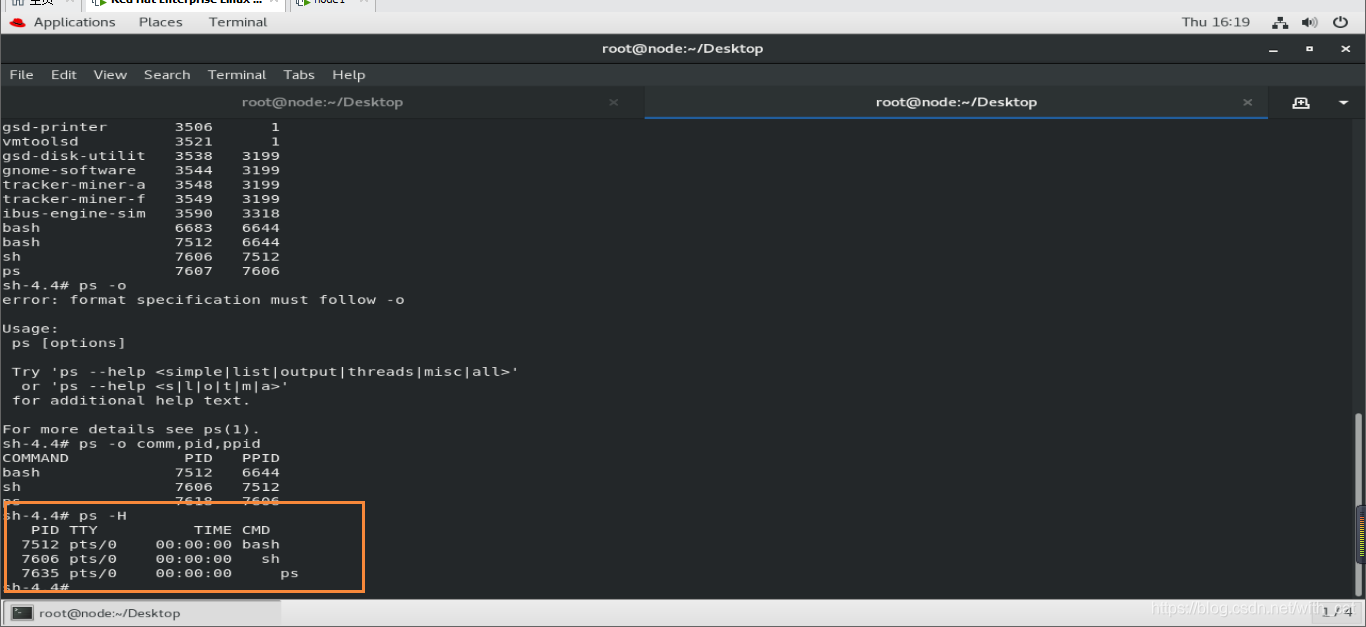Image resolution: width=1366 pixels, height=627 pixels.
Task: Click the 'tracker-miner-a' process line
Action: pyautogui.click(x=141, y=184)
